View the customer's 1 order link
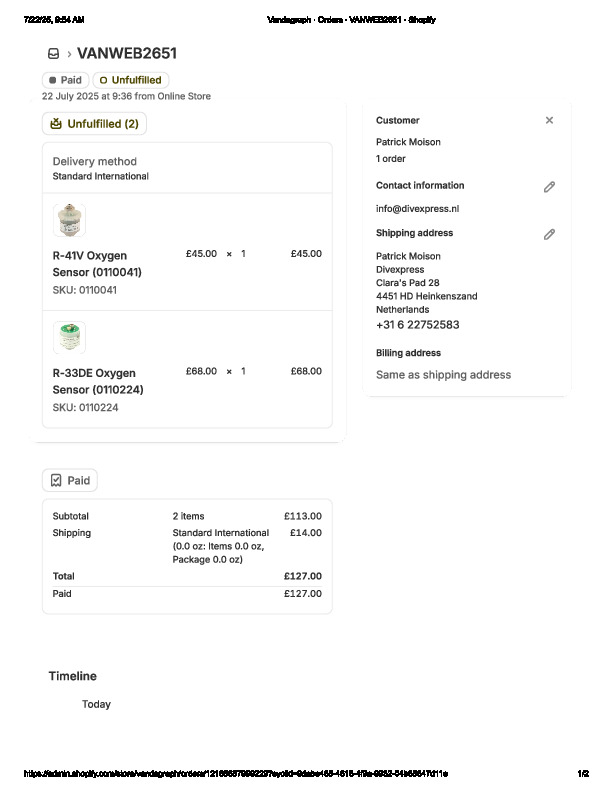612x792 pixels. point(391,159)
